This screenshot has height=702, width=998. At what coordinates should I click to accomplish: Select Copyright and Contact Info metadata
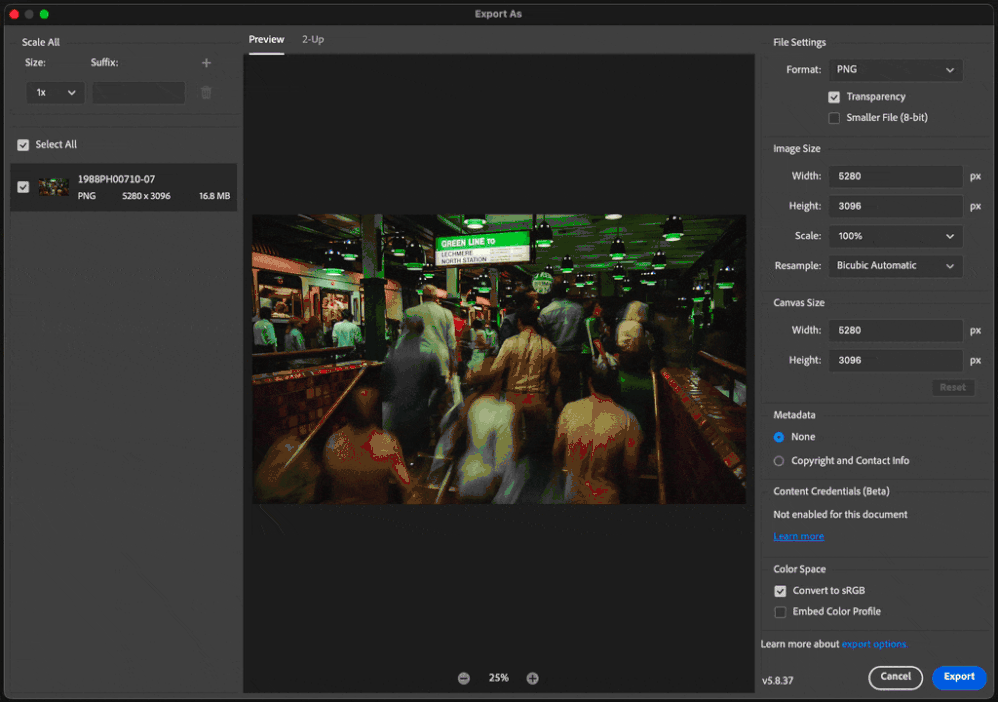click(x=779, y=461)
